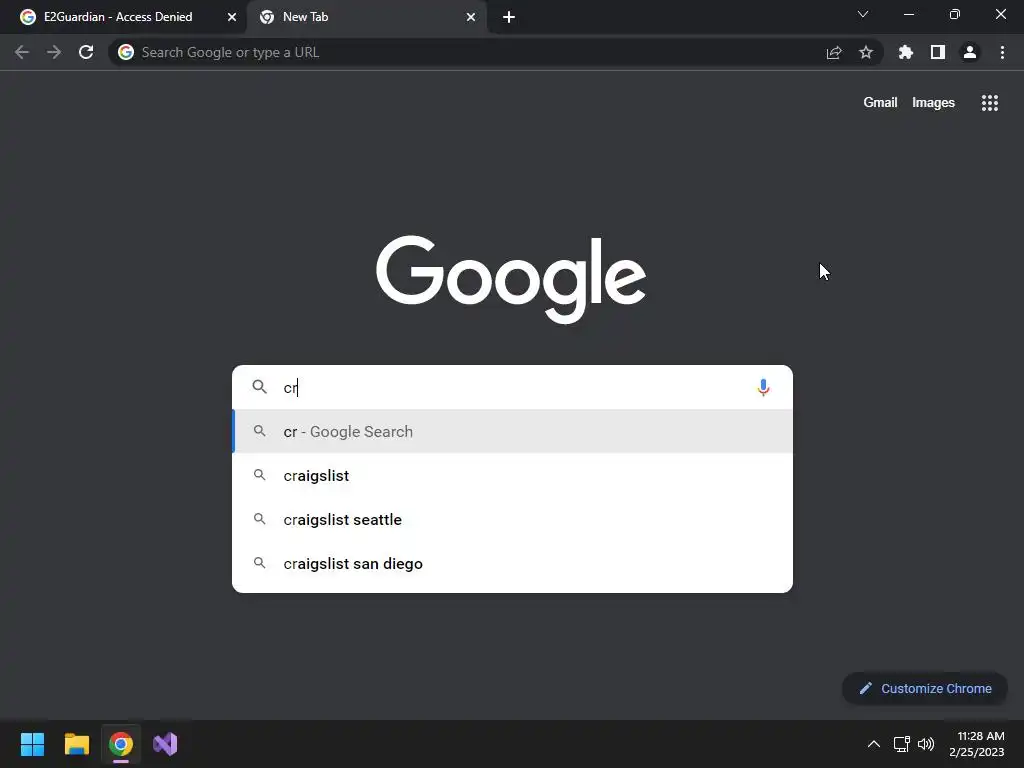The height and width of the screenshot is (768, 1024).
Task: Close the E2Guardian - Access Denied tab
Action: point(232,17)
